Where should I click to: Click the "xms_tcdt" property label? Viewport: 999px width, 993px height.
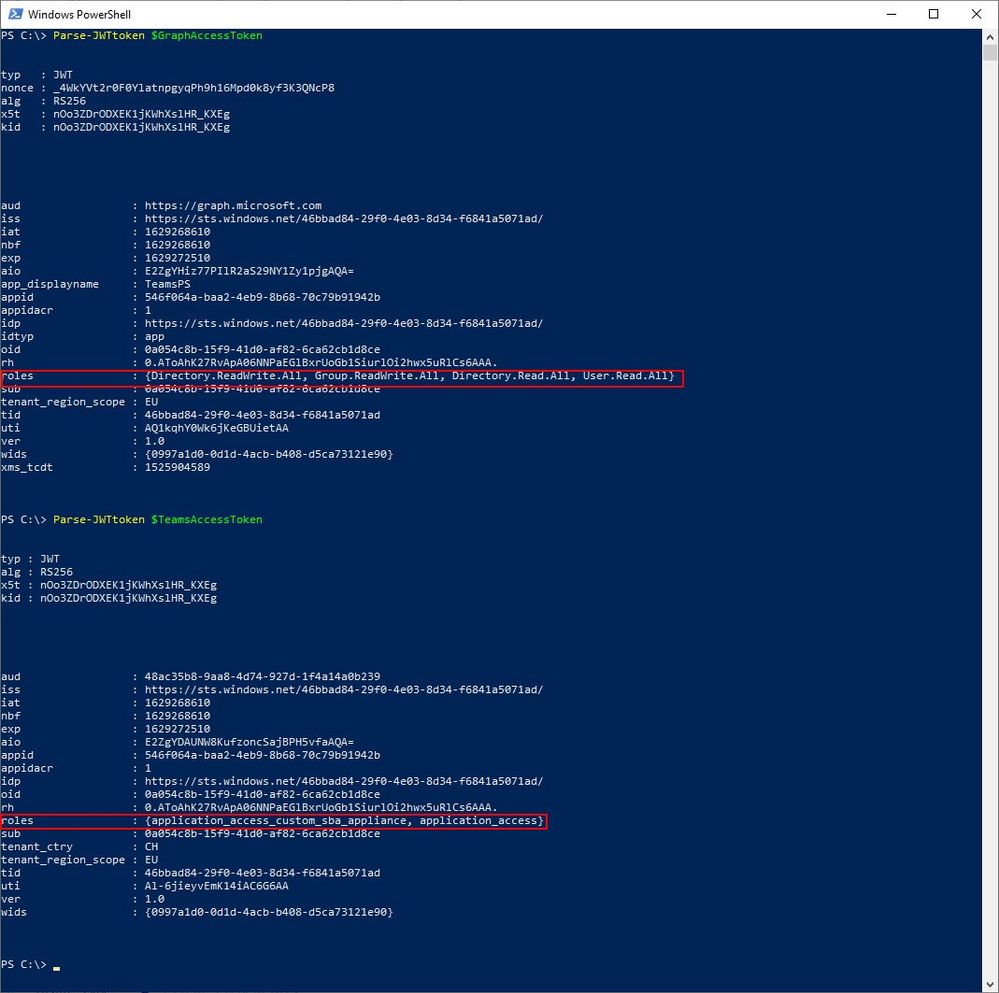[27, 468]
